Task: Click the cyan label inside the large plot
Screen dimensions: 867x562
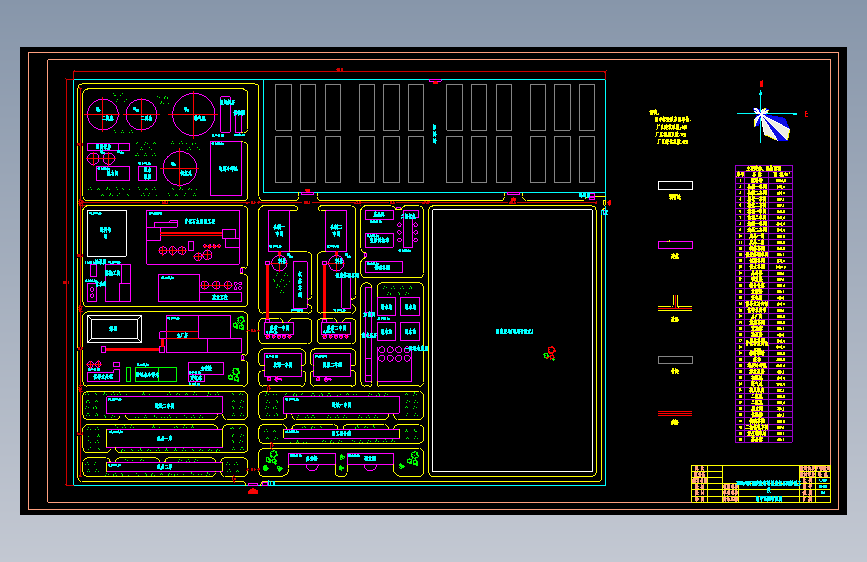Action: (514, 331)
